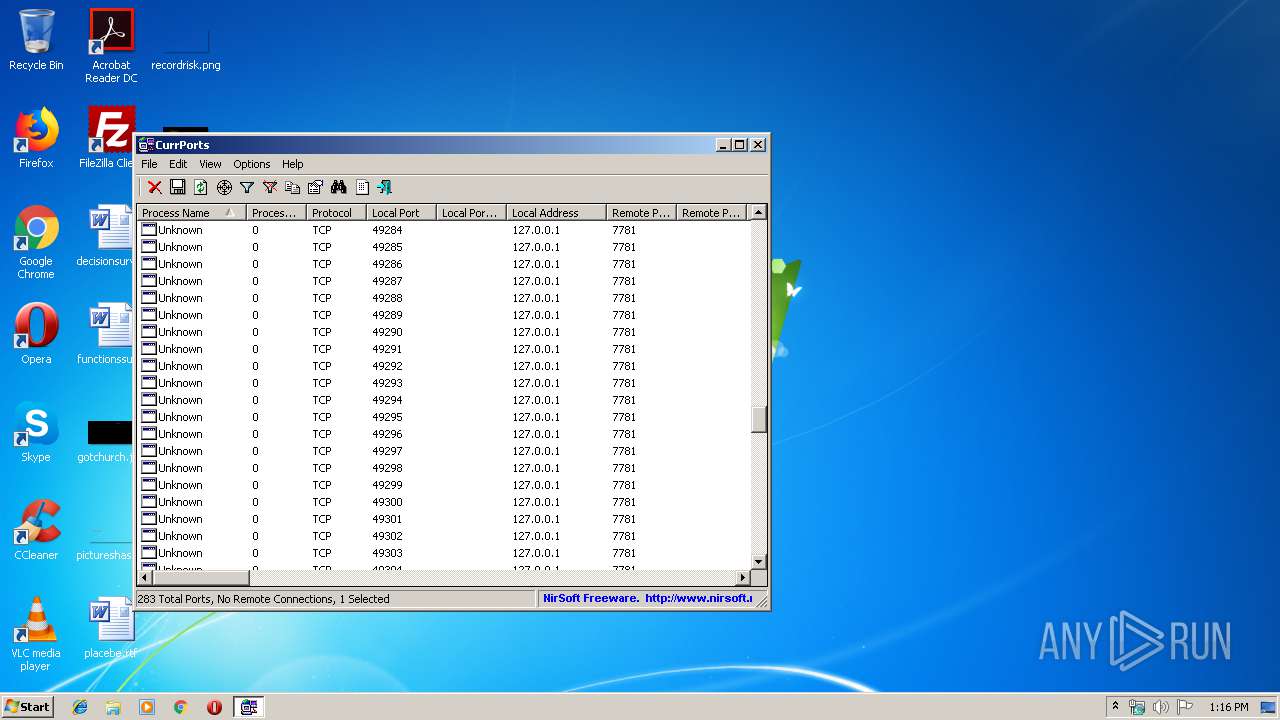Viewport: 1280px width, 720px height.
Task: Open the Edit menu
Action: [178, 164]
